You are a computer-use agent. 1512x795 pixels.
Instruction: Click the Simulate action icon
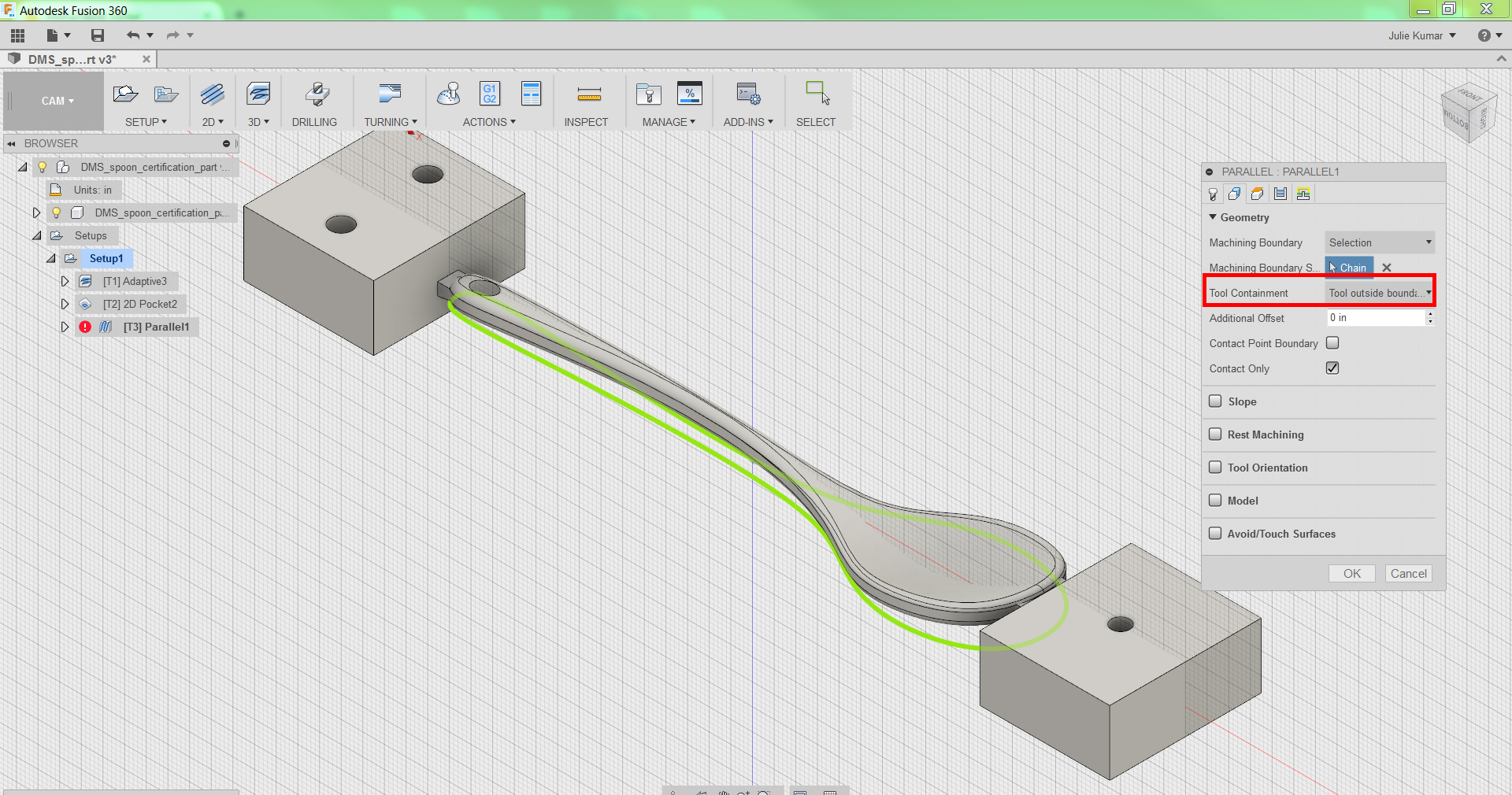click(449, 94)
